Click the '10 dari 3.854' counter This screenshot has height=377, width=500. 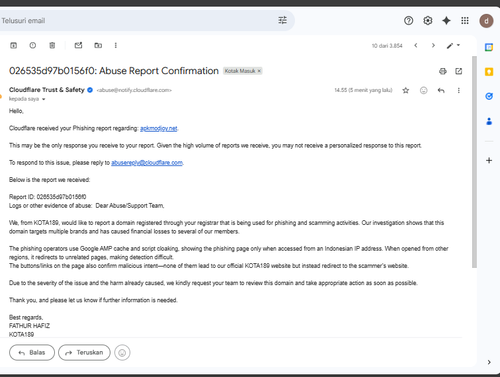387,46
